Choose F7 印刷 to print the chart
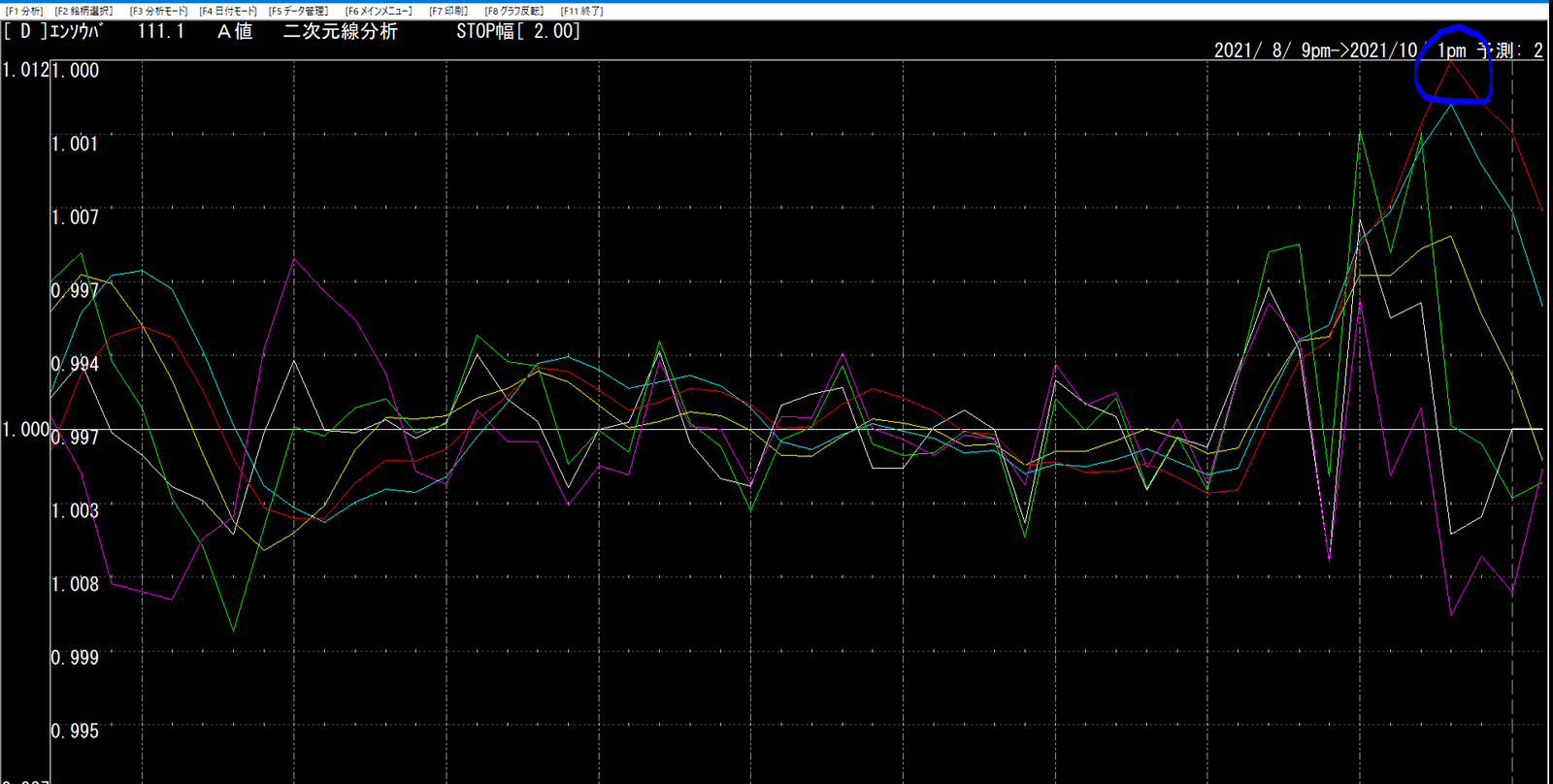Screen dimensions: 1553x784 tap(449, 11)
